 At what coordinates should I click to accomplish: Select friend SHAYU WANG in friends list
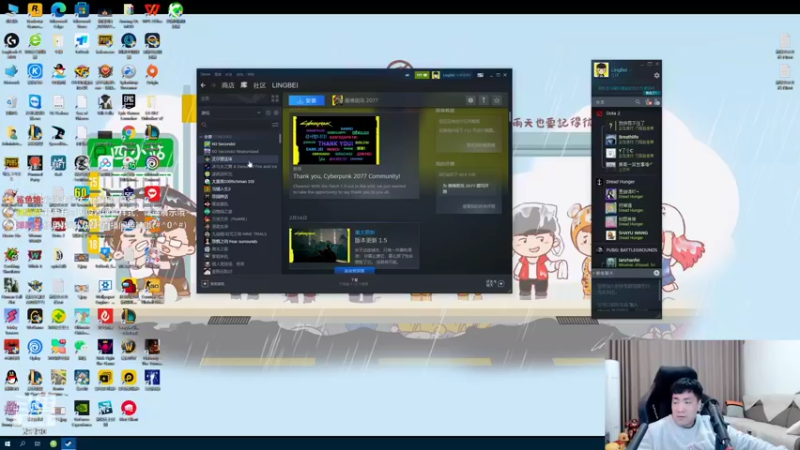click(x=631, y=235)
